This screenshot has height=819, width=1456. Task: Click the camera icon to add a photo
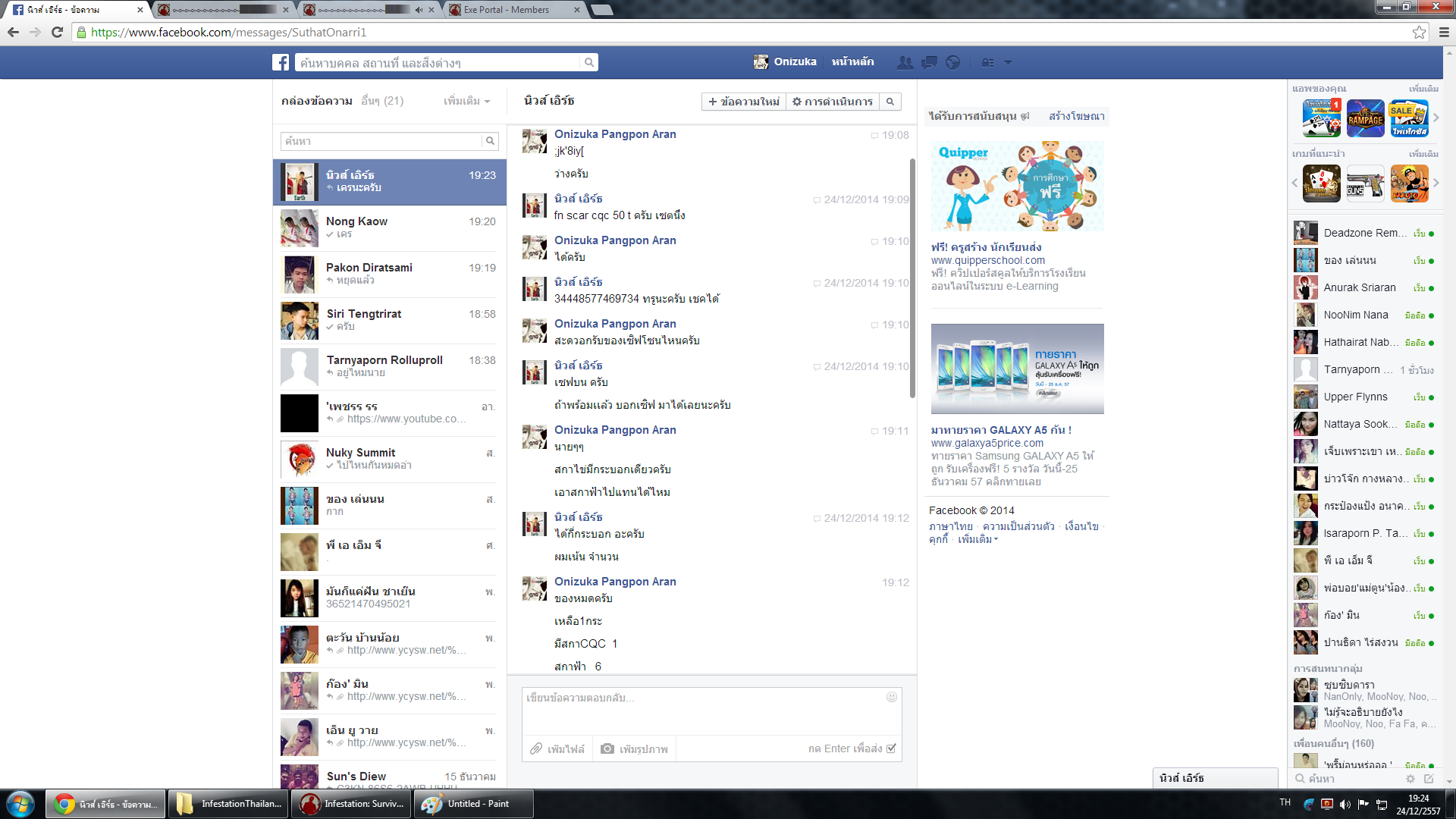tap(607, 748)
